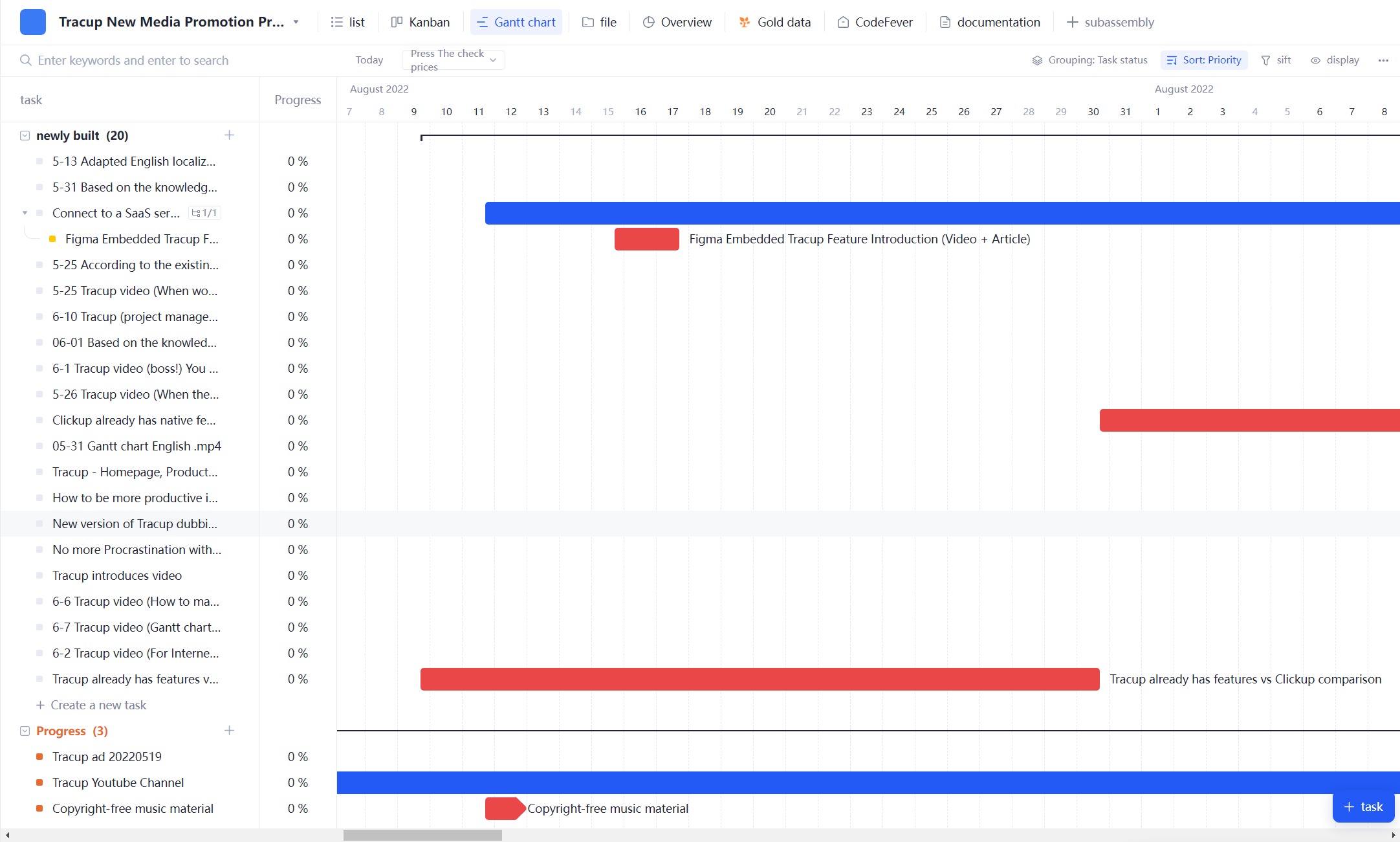Select red Copyright-free music milestone bar

tap(505, 808)
